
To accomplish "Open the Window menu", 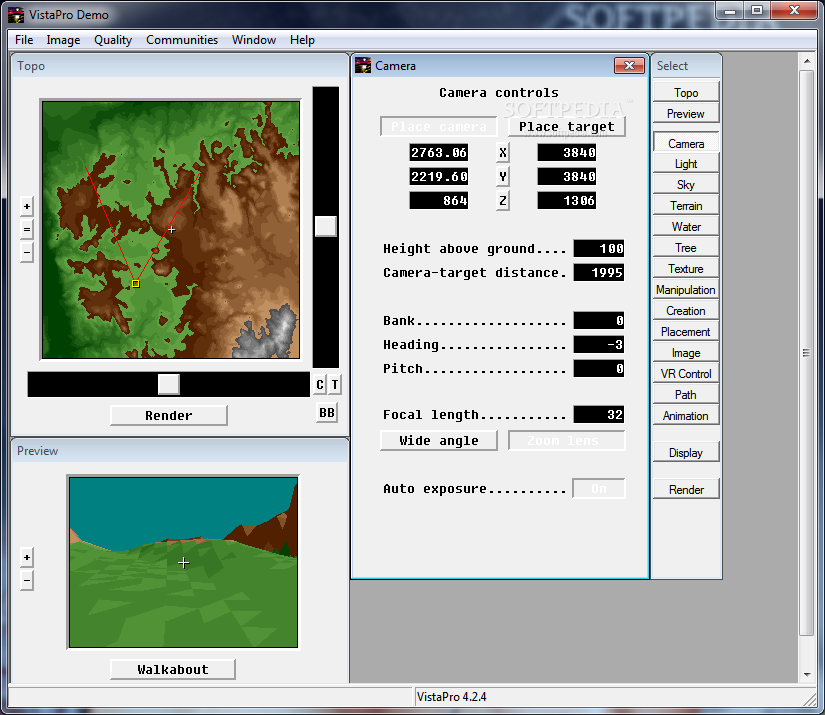I will (x=254, y=40).
